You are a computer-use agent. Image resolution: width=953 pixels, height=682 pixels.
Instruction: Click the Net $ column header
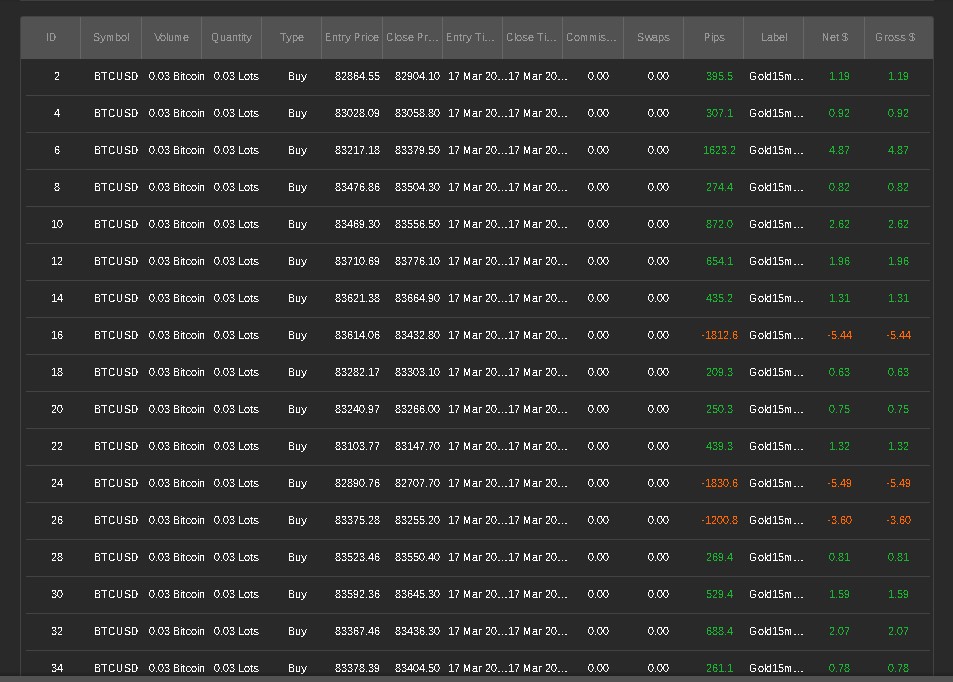click(x=835, y=38)
